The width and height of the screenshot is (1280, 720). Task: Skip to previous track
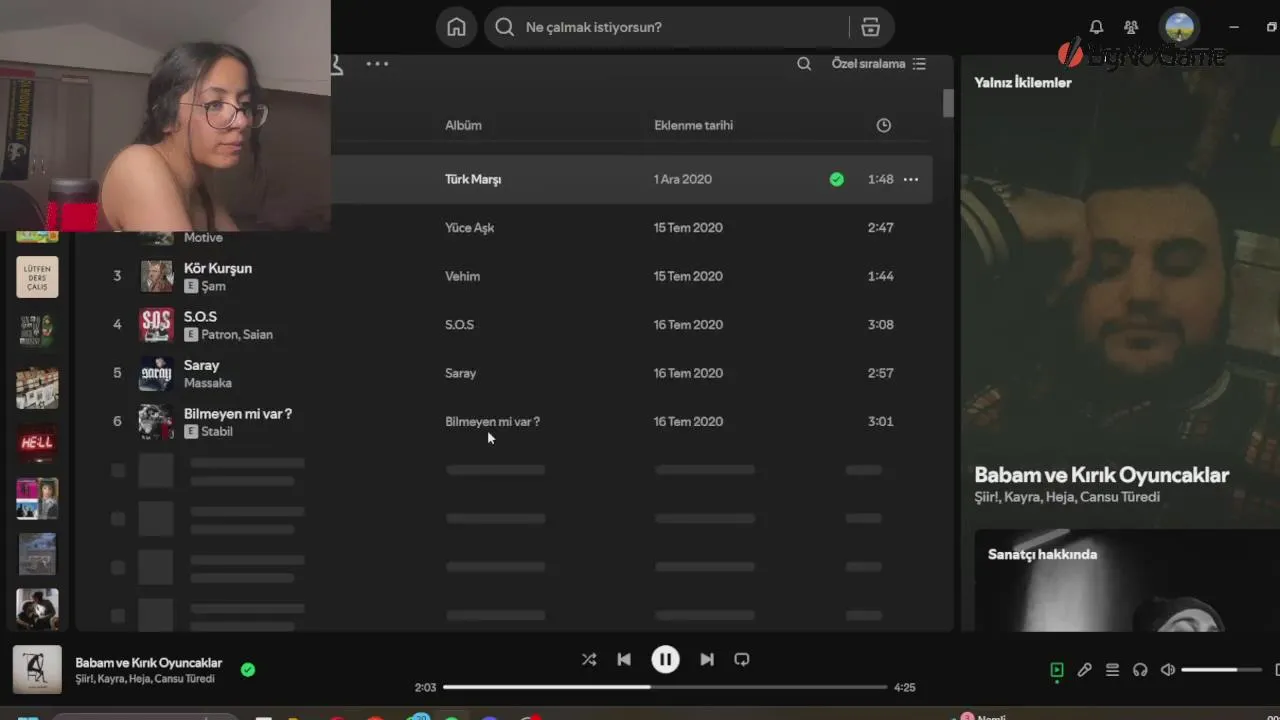(624, 659)
